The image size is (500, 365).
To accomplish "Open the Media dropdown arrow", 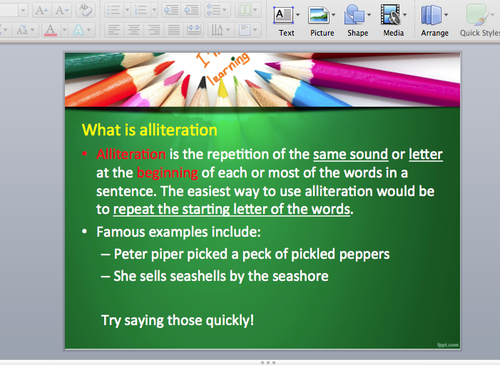I will click(404, 15).
